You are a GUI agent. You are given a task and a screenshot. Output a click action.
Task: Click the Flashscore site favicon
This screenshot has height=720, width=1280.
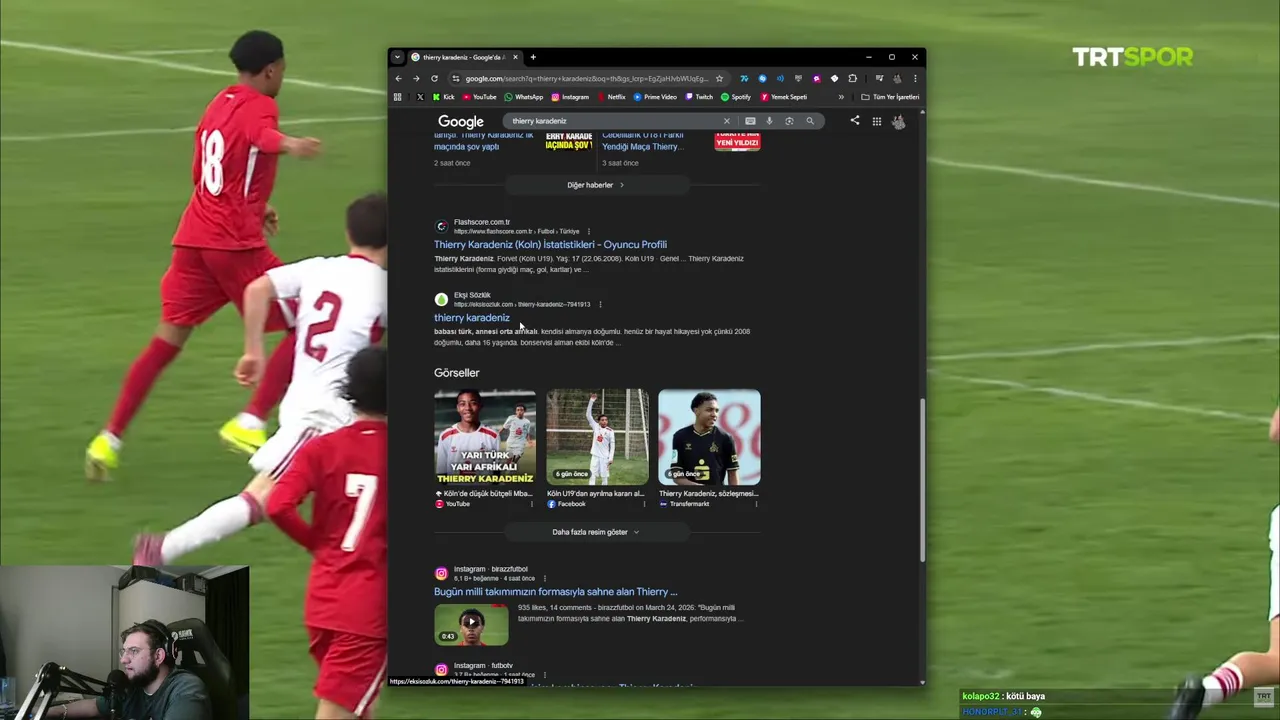coord(441,226)
